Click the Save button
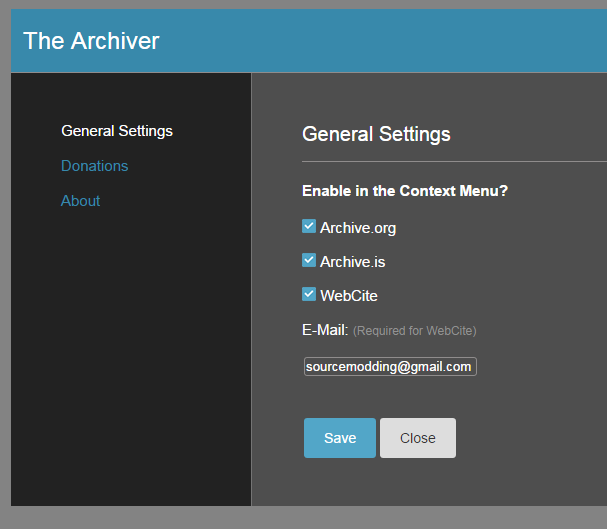This screenshot has height=529, width=607. coord(340,438)
